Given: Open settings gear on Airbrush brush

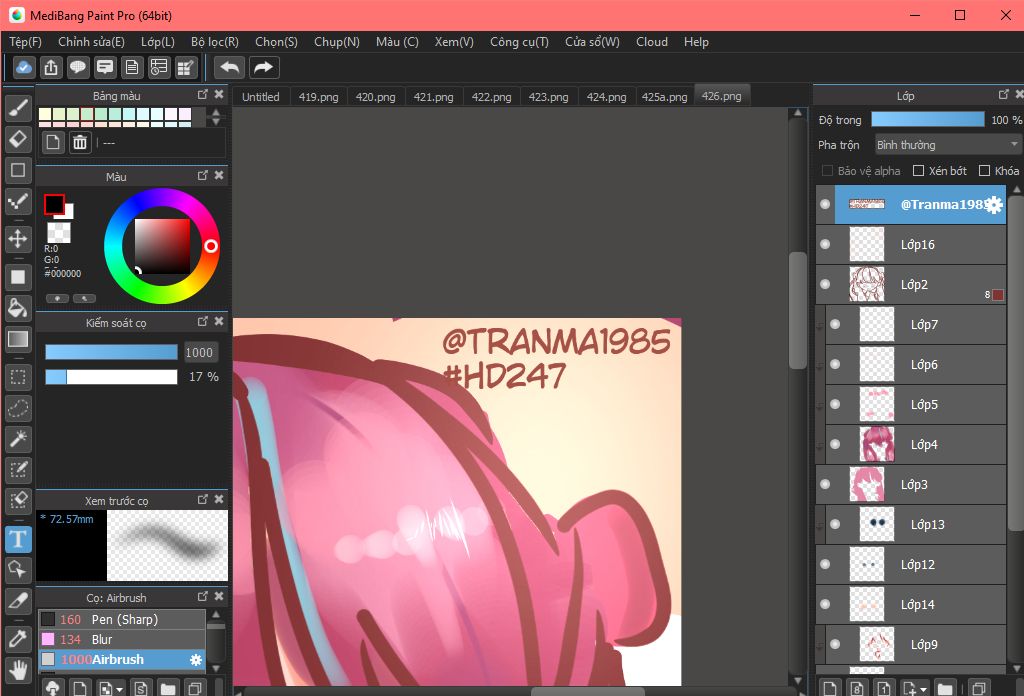Looking at the screenshot, I should point(195,659).
